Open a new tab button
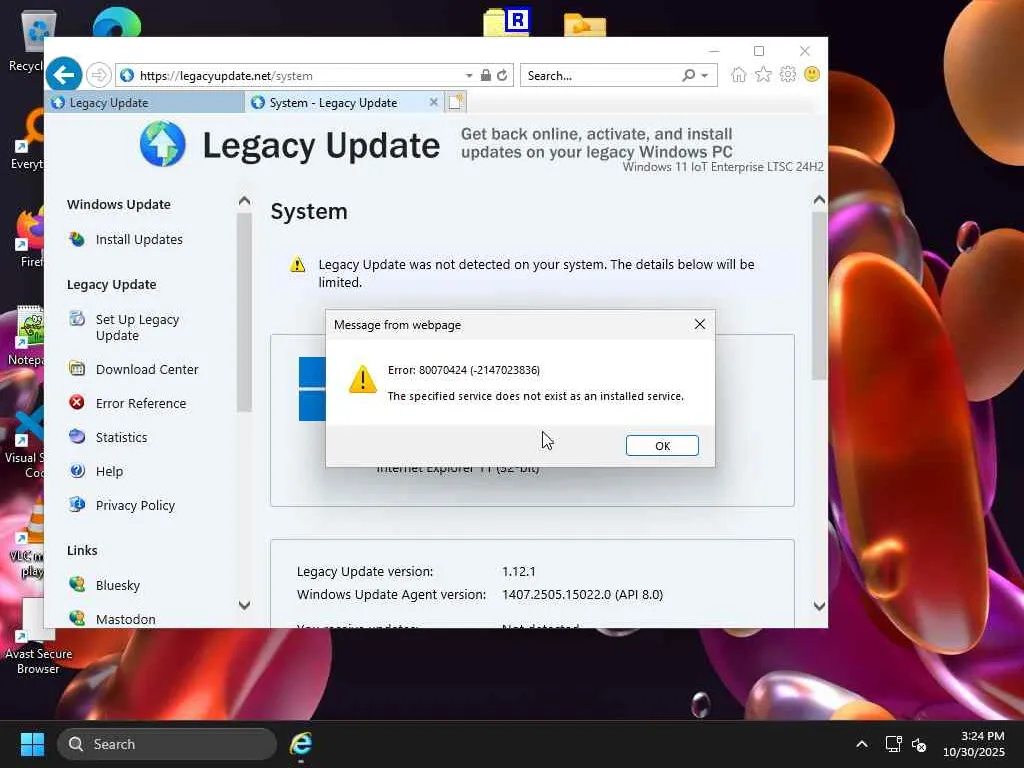The height and width of the screenshot is (768, 1024). (x=455, y=102)
